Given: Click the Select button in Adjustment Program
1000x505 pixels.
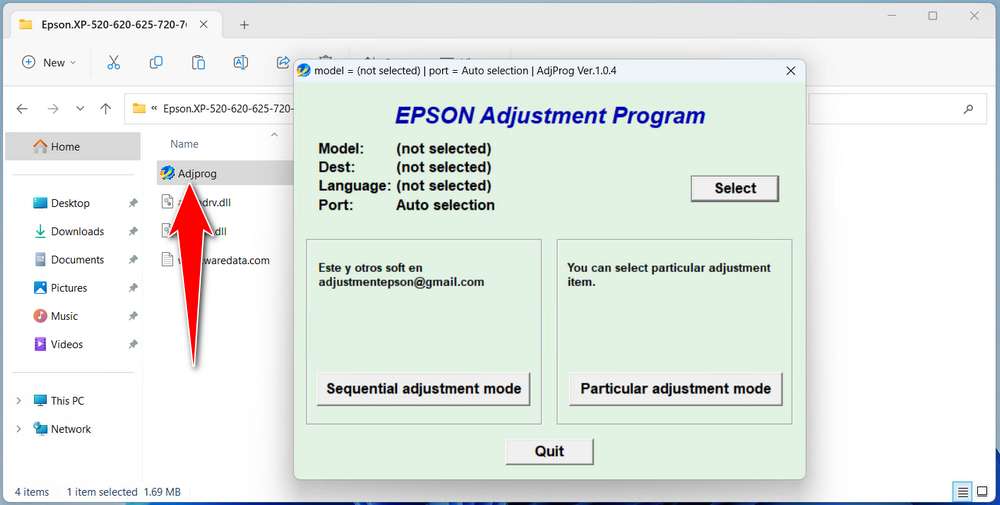Looking at the screenshot, I should tap(735, 188).
